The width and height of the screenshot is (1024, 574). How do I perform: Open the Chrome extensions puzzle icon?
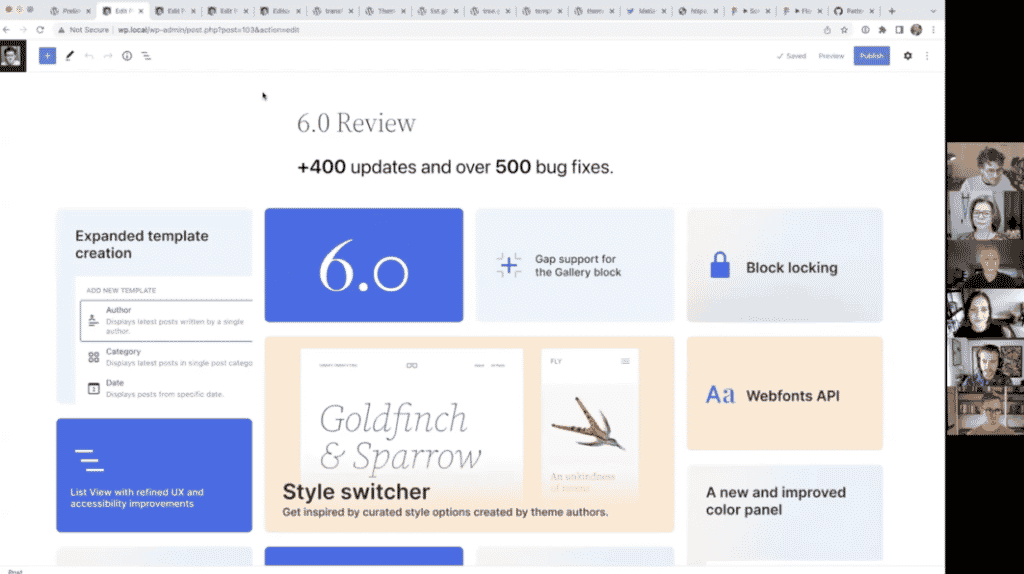882,30
